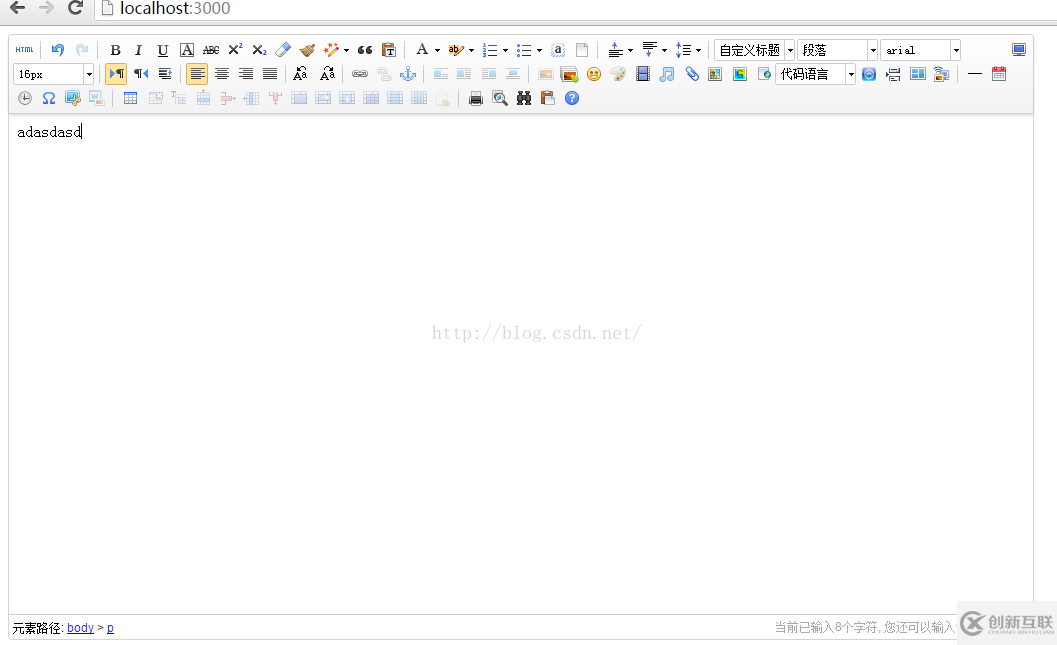
Task: Click the paste as plain text icon
Action: point(389,50)
